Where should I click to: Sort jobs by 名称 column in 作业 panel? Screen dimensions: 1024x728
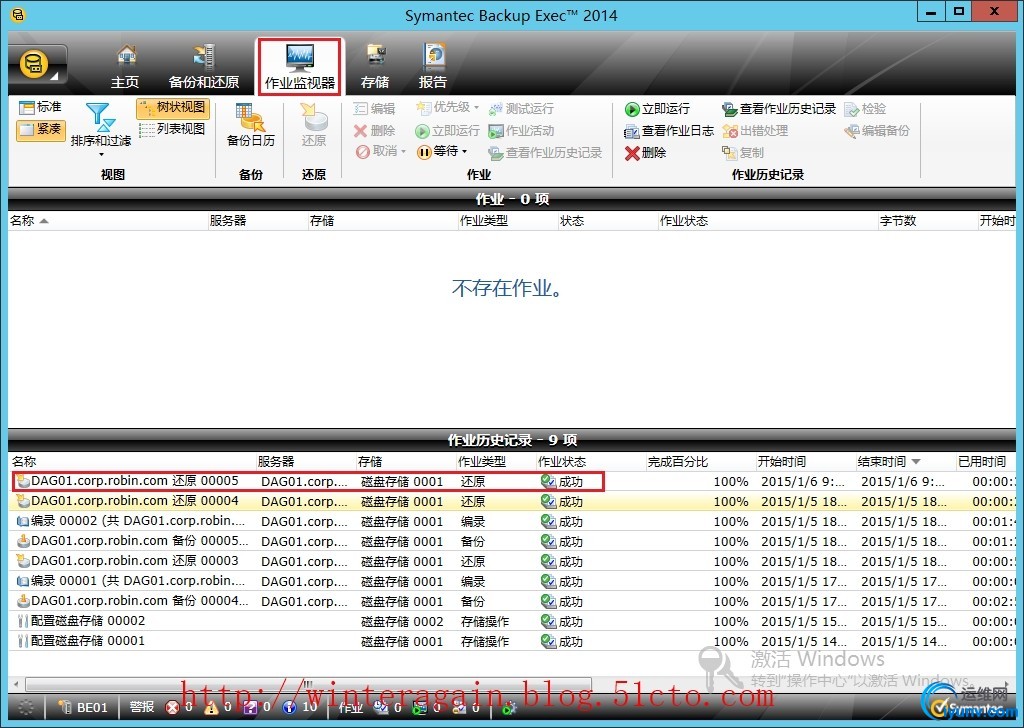[108, 221]
